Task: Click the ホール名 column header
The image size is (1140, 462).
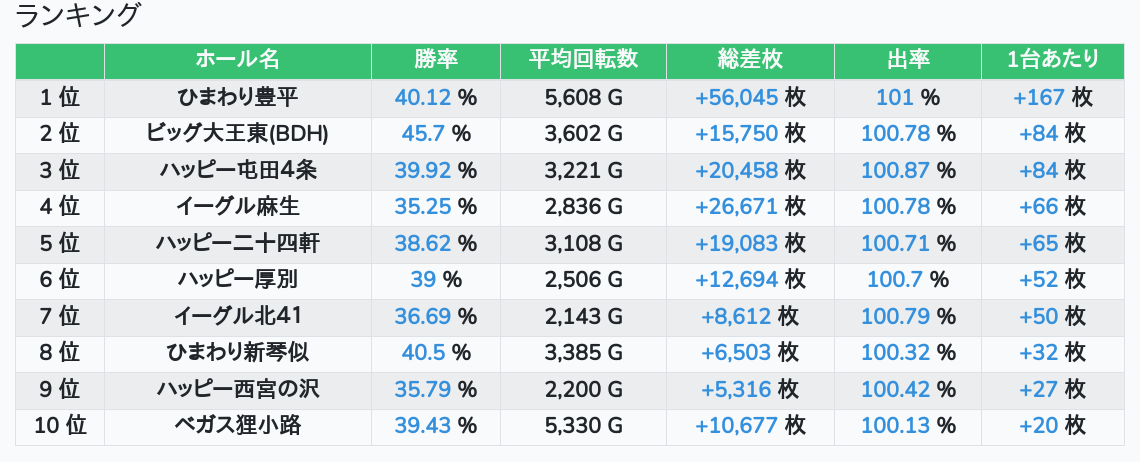Action: coord(237,60)
